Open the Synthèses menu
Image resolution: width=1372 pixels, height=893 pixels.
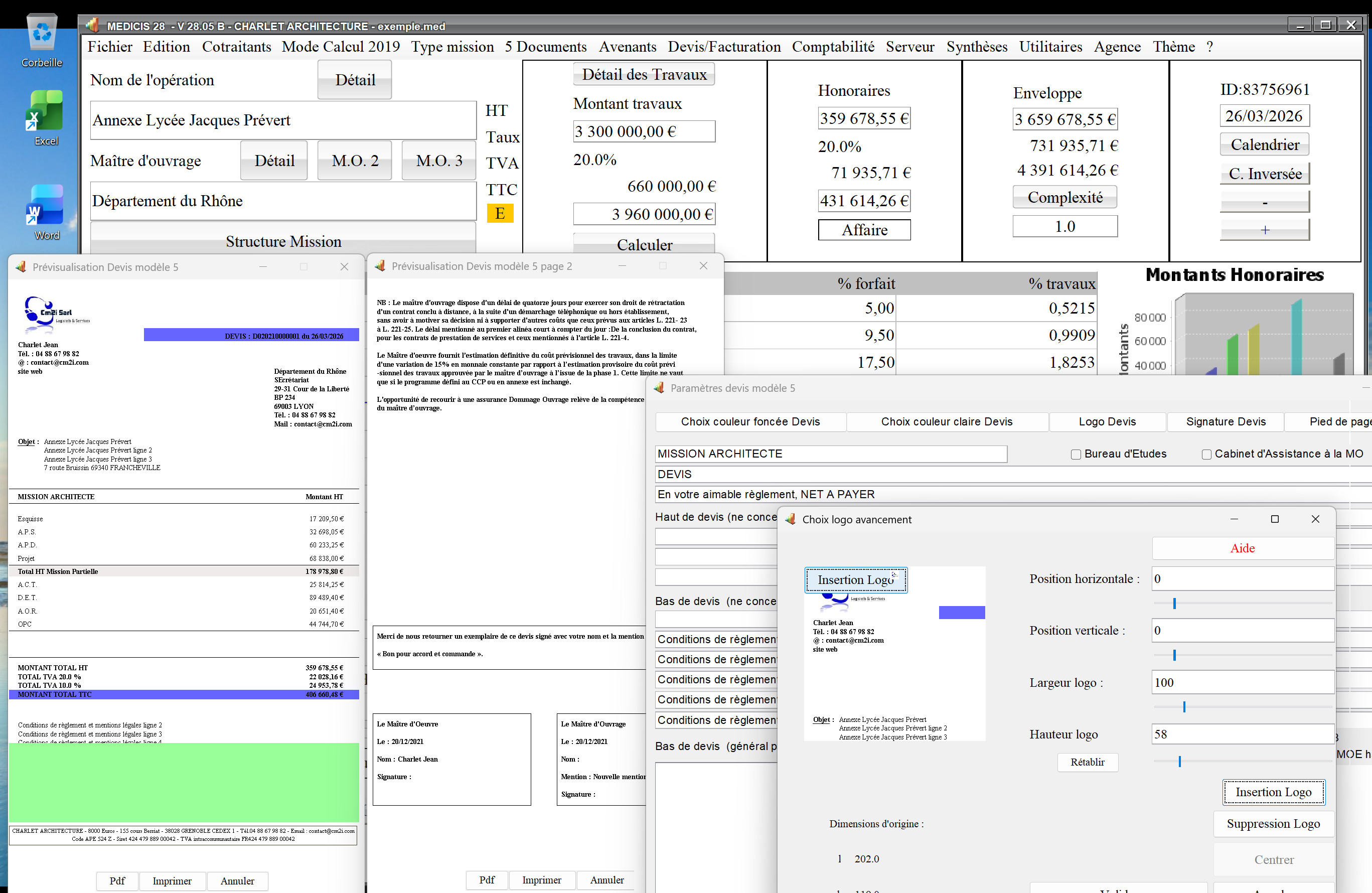point(977,47)
